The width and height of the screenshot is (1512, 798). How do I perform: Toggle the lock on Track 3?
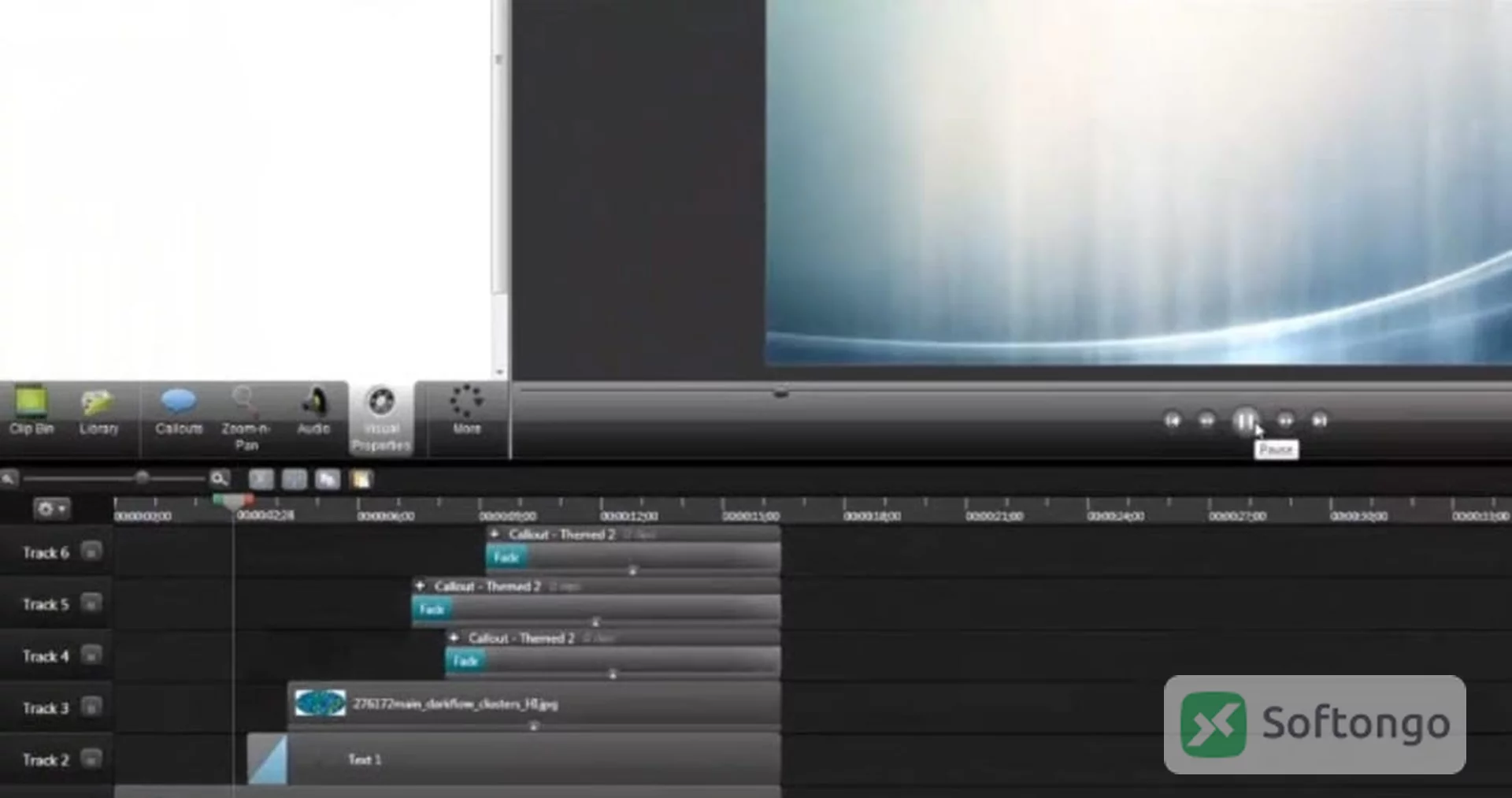click(x=91, y=707)
